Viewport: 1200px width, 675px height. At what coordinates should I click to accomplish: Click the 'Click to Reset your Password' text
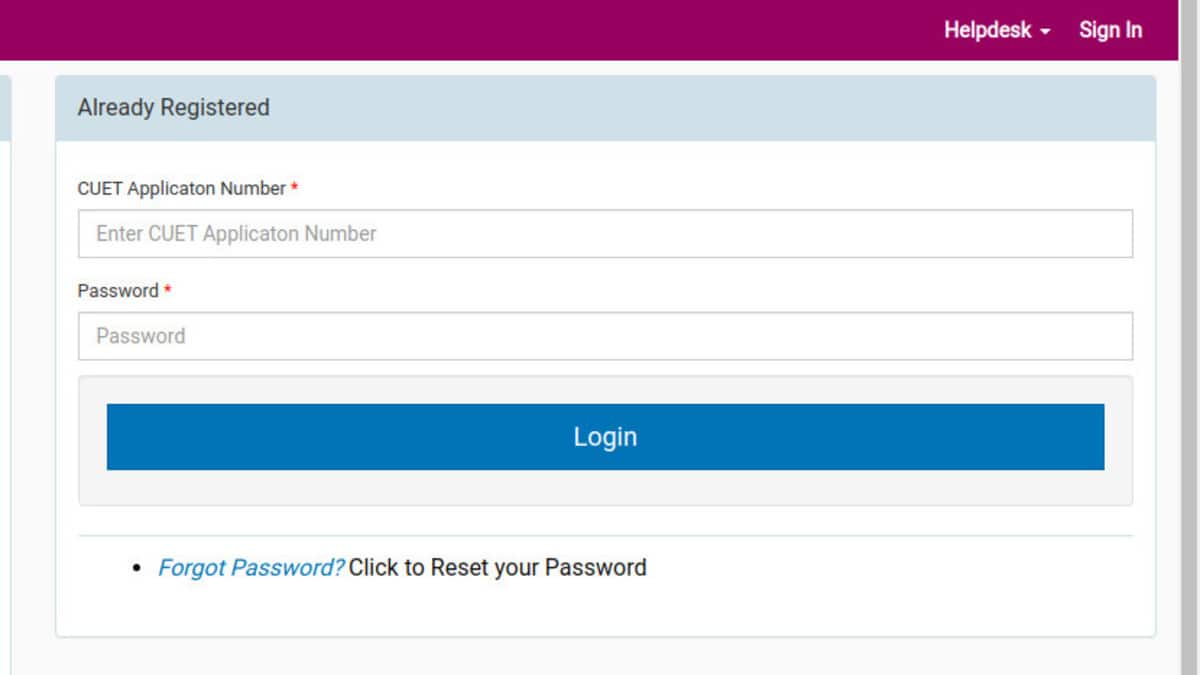click(497, 568)
